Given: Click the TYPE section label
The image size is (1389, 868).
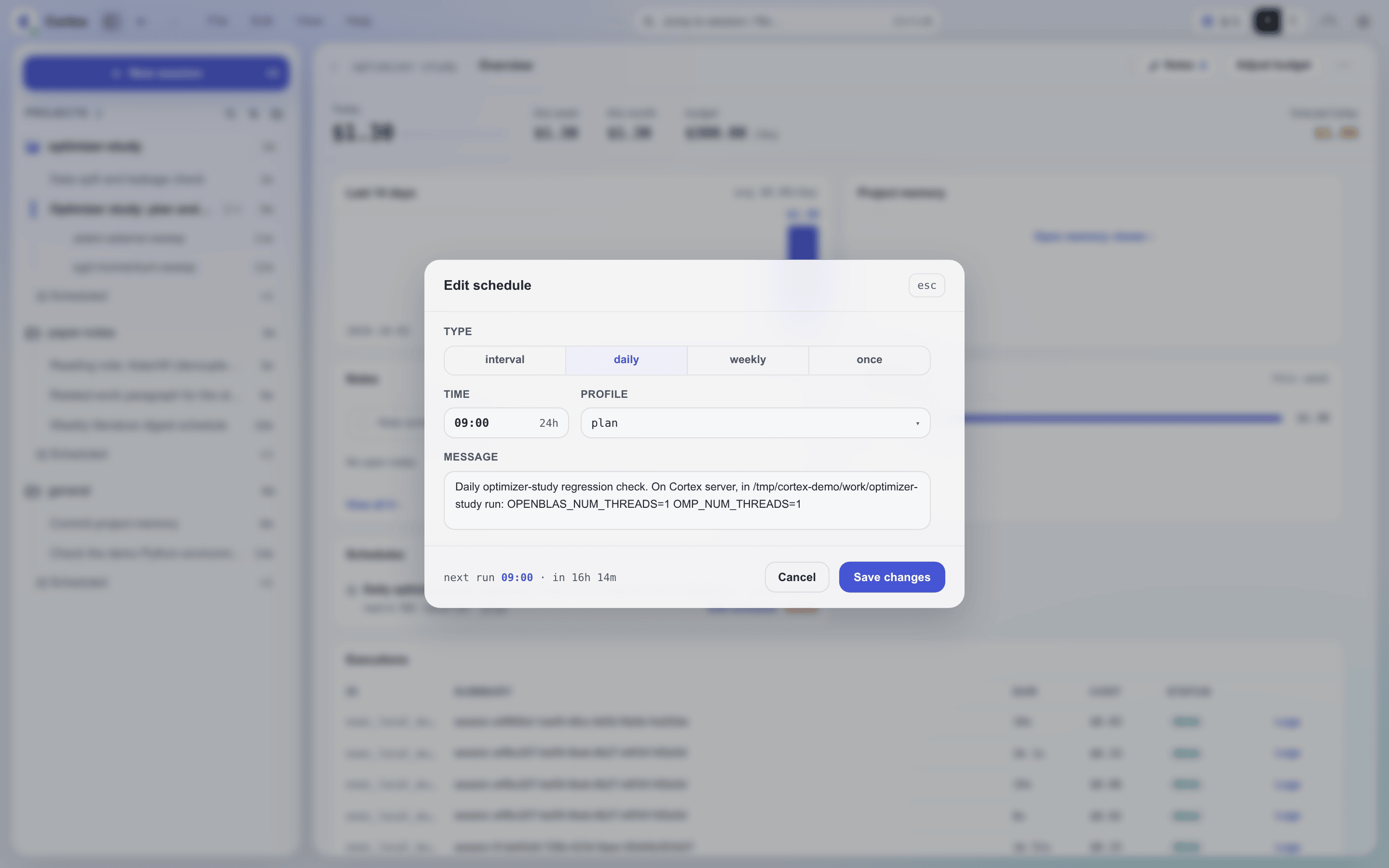Looking at the screenshot, I should click(x=457, y=332).
